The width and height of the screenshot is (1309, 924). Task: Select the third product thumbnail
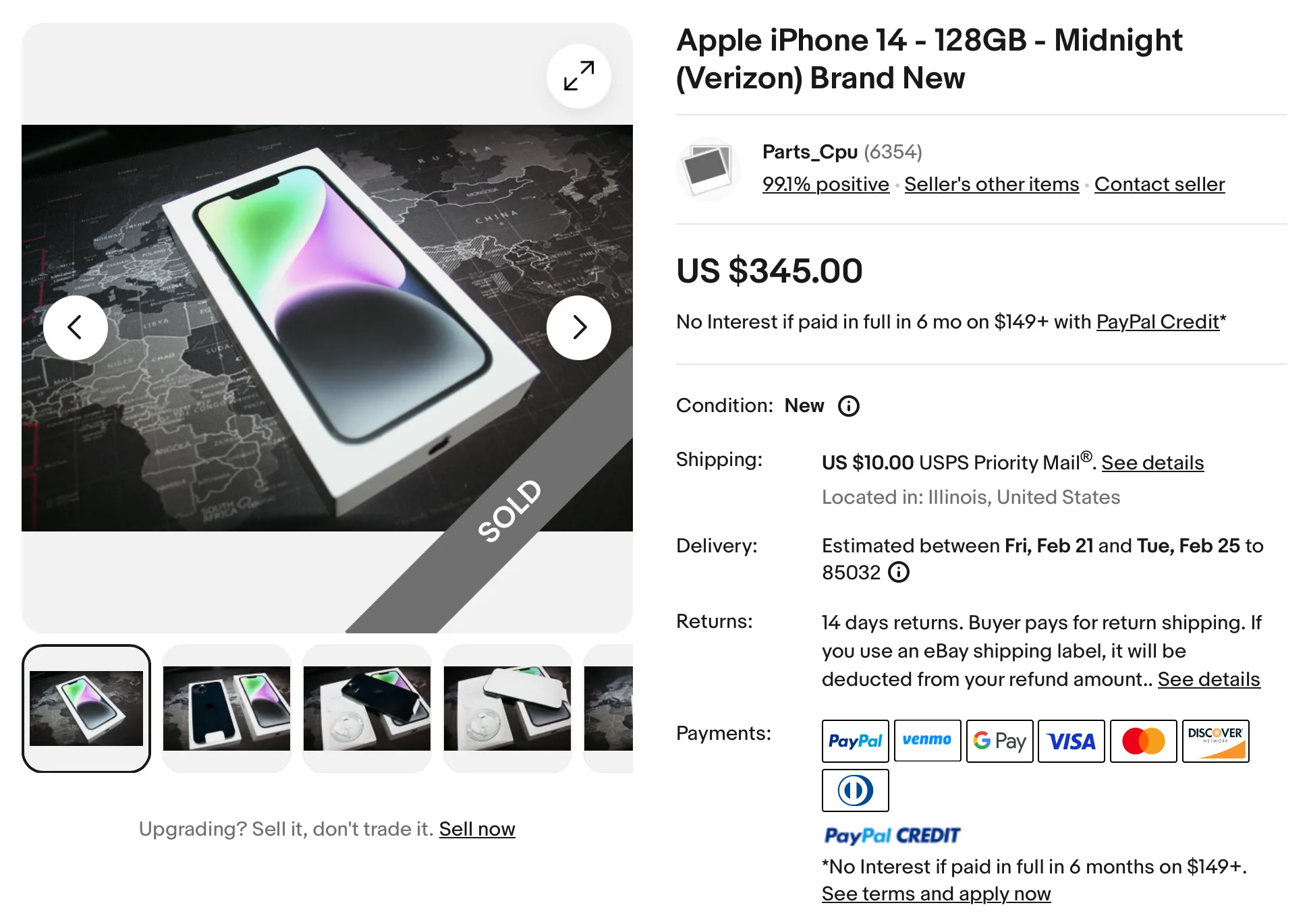(x=367, y=708)
